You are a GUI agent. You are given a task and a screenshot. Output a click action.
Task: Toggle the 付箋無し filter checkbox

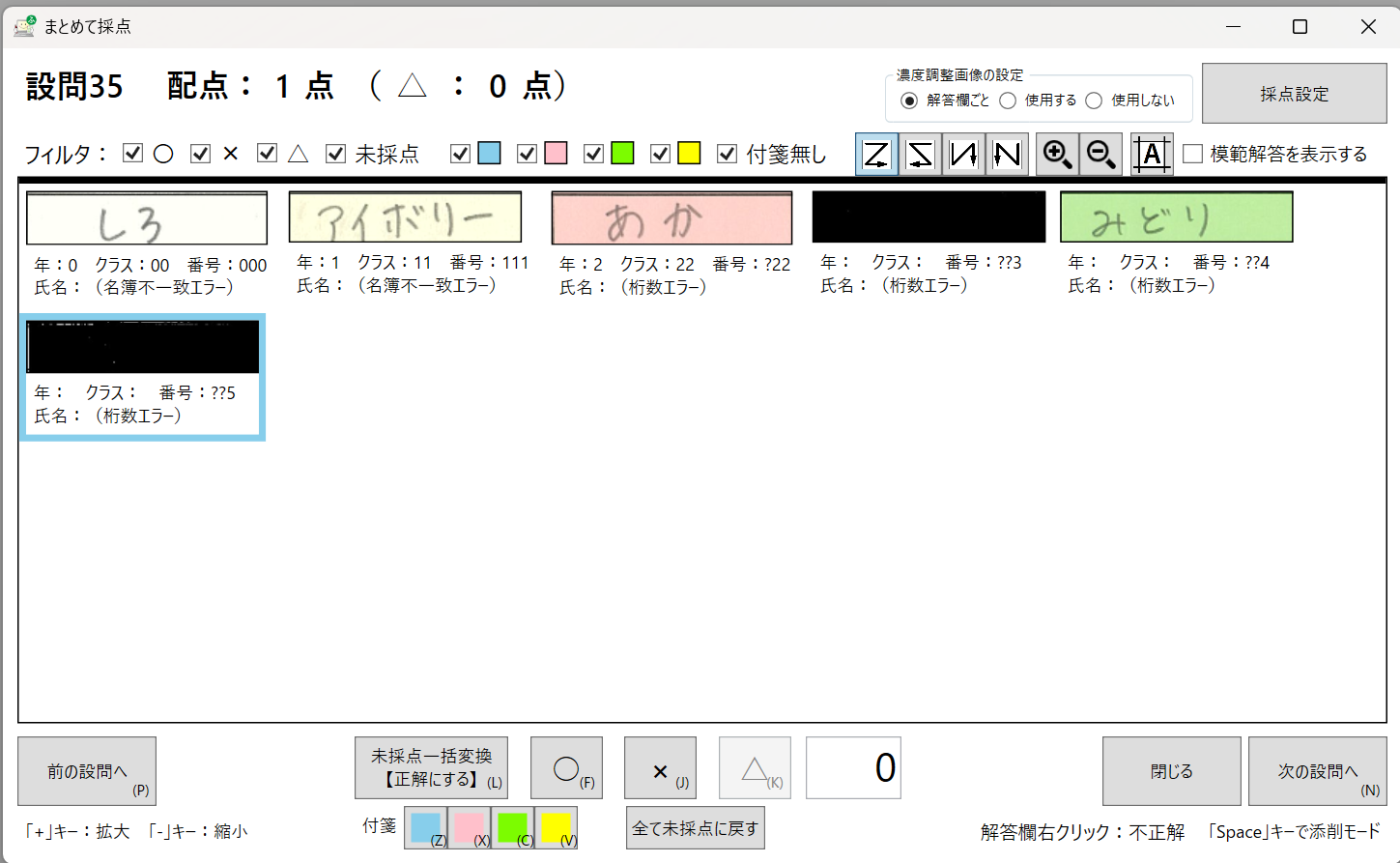pyautogui.click(x=728, y=154)
